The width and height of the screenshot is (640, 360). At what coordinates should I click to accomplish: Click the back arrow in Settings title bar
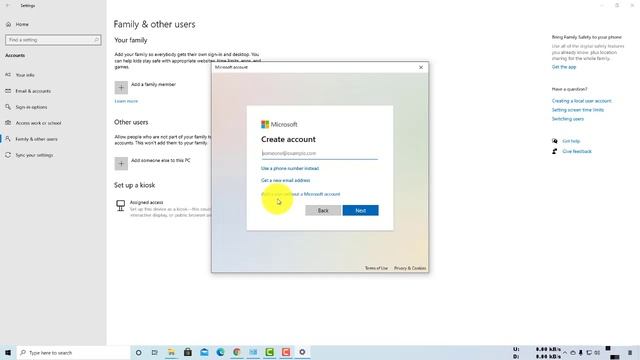pos(8,6)
